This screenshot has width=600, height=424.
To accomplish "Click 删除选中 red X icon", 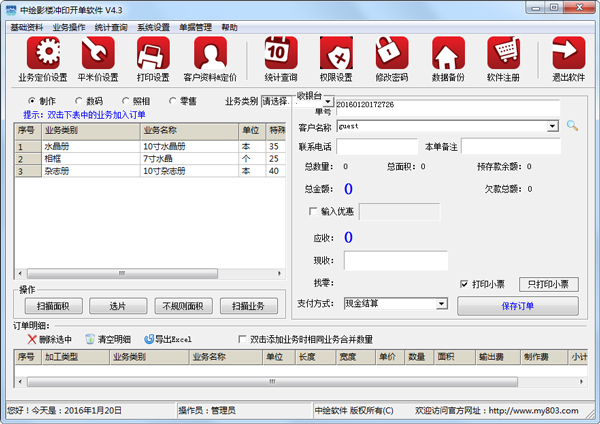I will coord(32,339).
